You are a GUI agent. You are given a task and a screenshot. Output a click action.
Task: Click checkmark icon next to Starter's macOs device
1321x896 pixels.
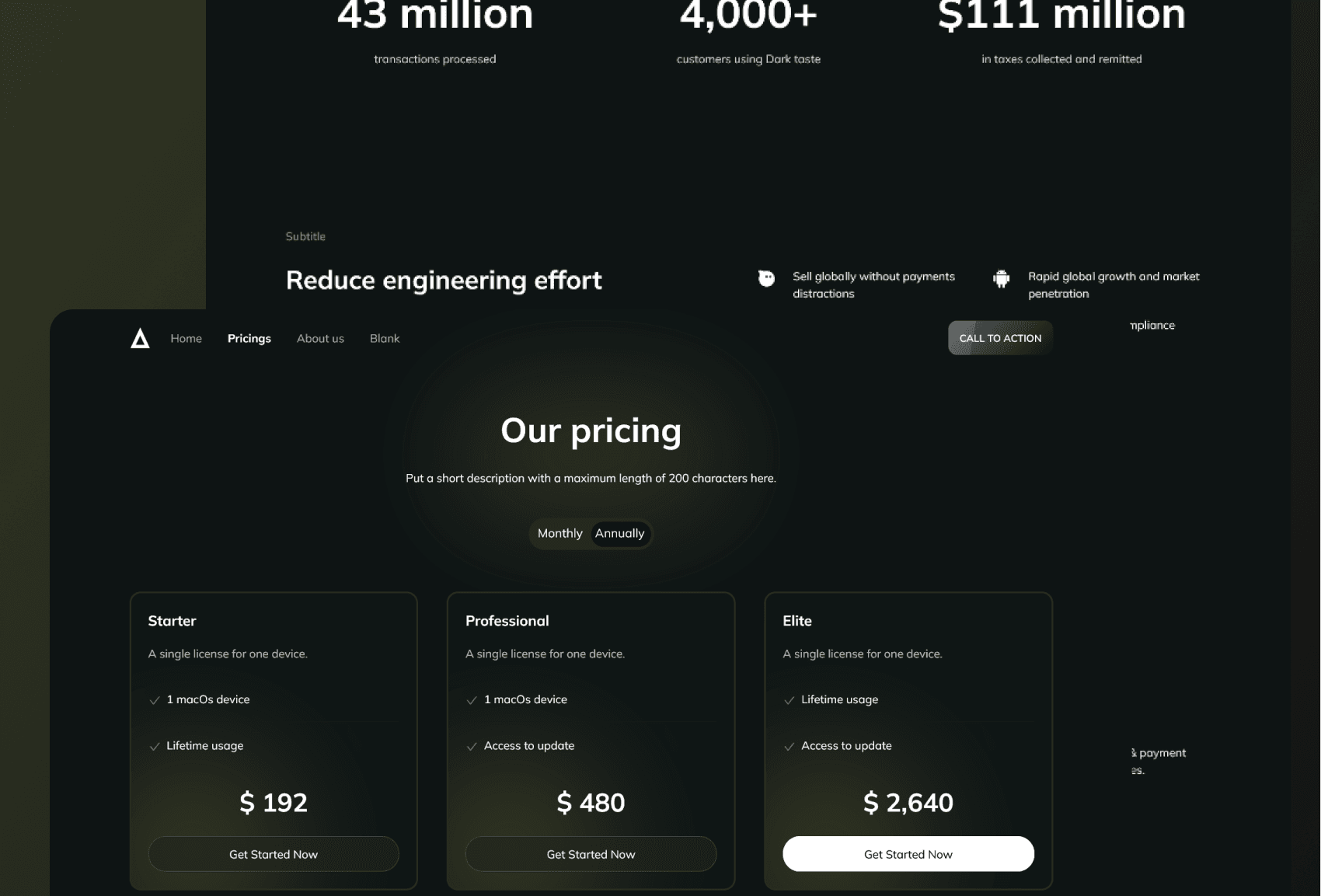(x=155, y=700)
